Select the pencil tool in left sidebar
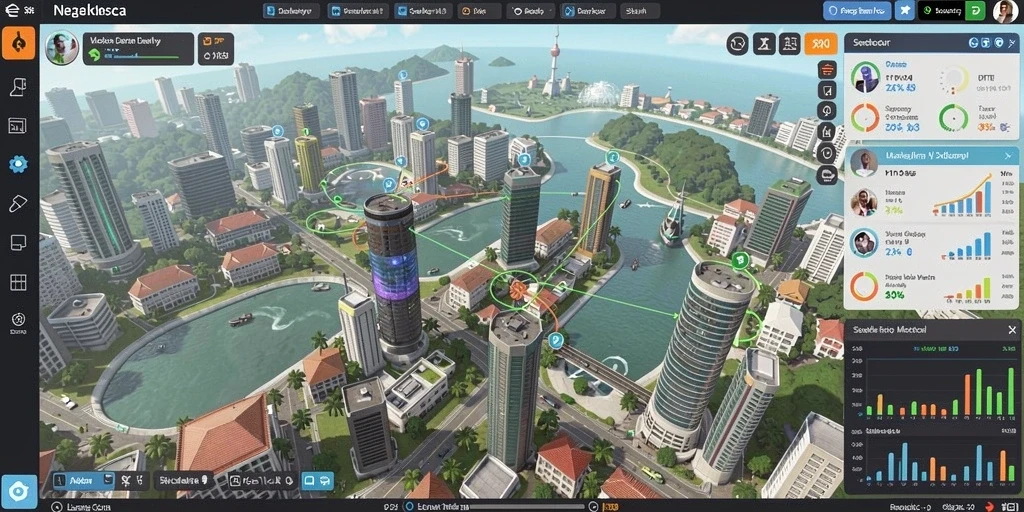This screenshot has height=512, width=1024. 18,204
